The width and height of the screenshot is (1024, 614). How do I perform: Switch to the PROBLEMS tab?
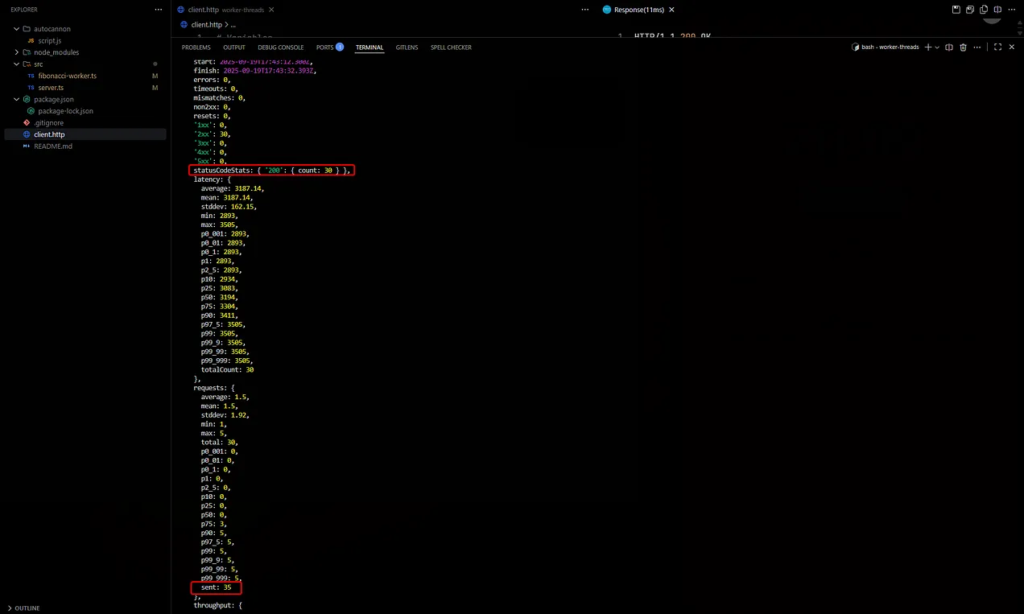[x=196, y=47]
